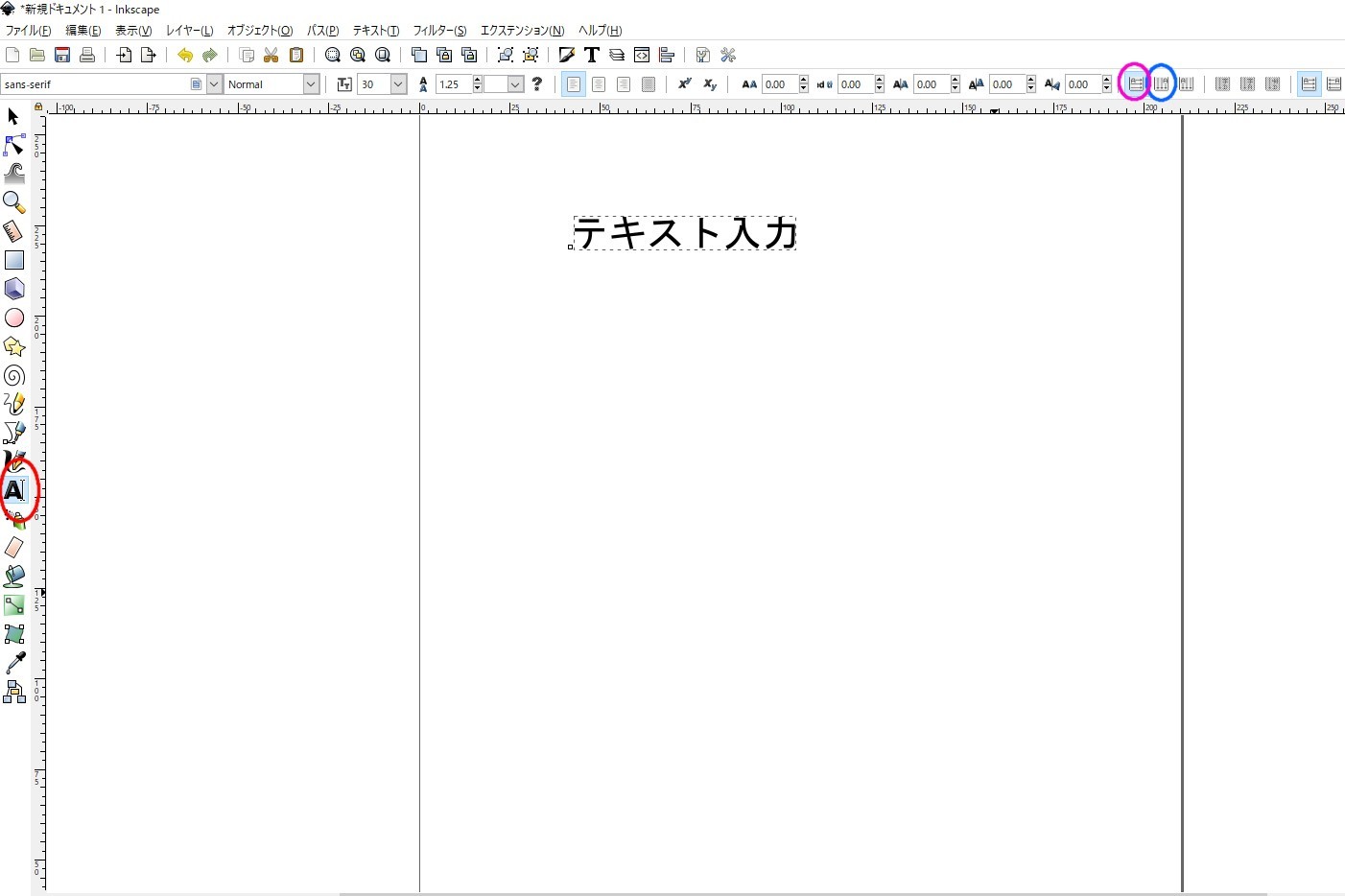Enable vertical text left-to-right columns
The width and height of the screenshot is (1345, 896).
point(1187,84)
